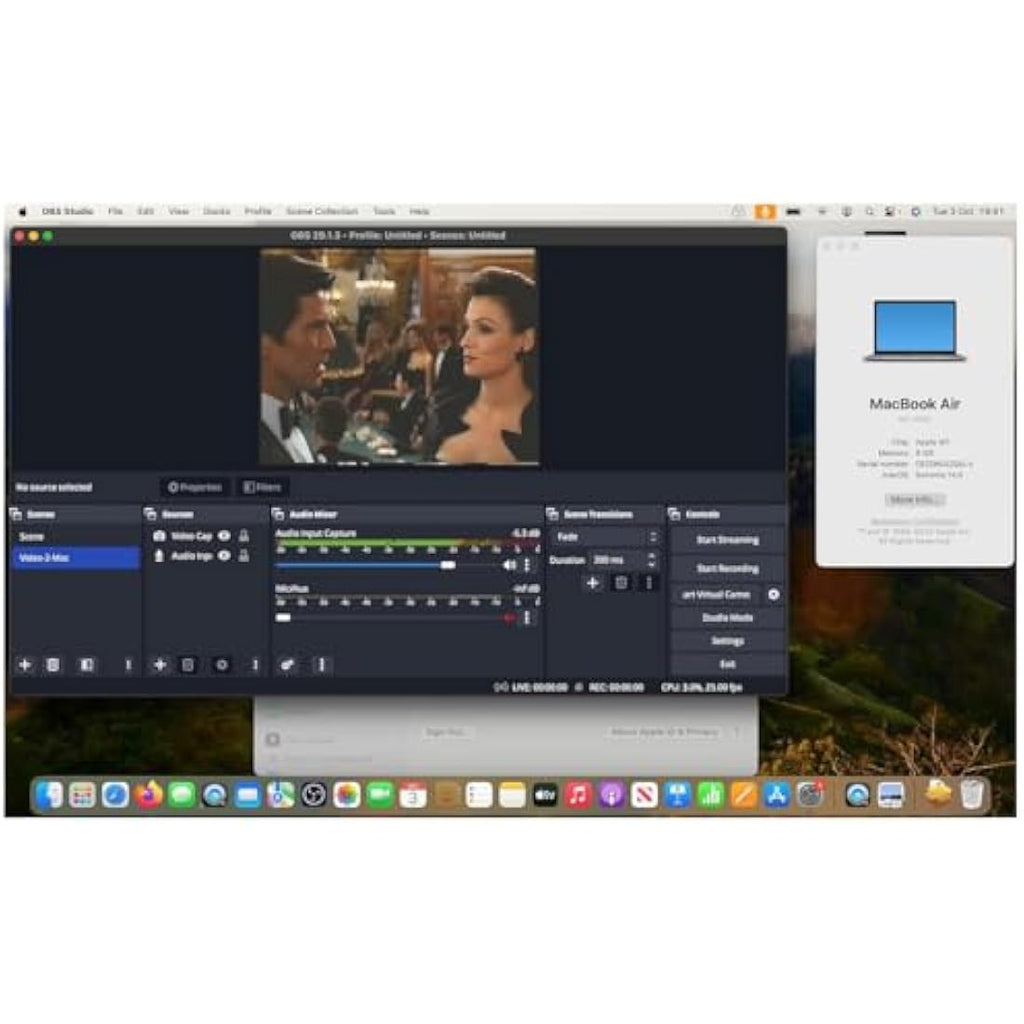The image size is (1024, 1024).
Task: Select the Scene entry in the Scenes list
Action: (76, 537)
